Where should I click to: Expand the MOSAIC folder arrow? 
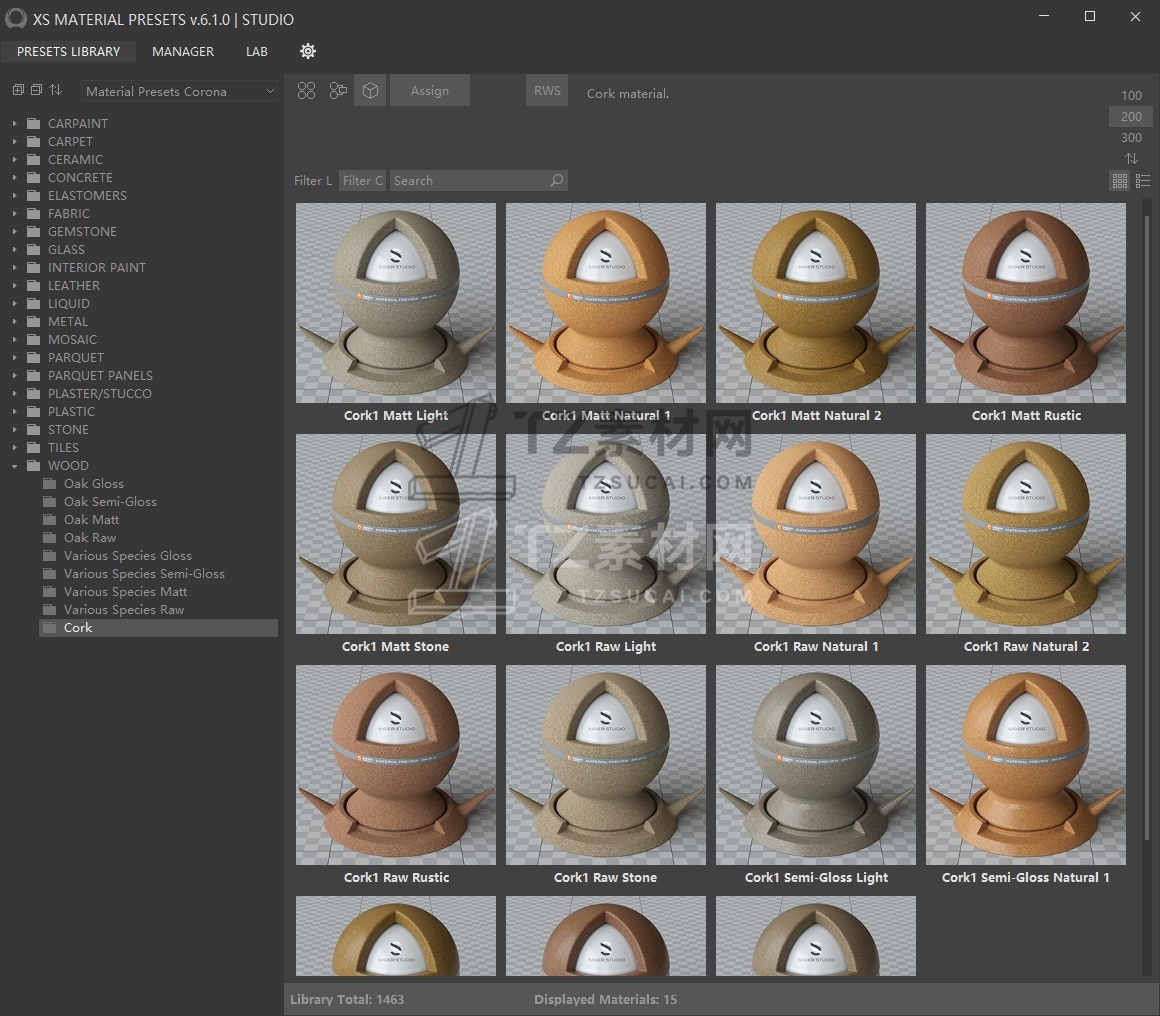click(x=14, y=340)
